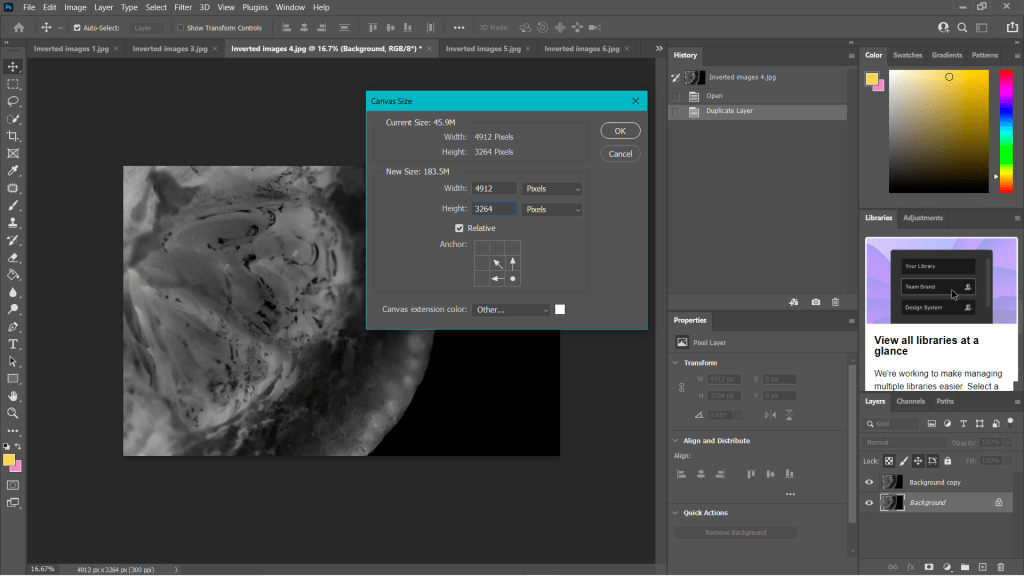
Task: Toggle Auto-Select checkbox in options bar
Action: tap(77, 28)
